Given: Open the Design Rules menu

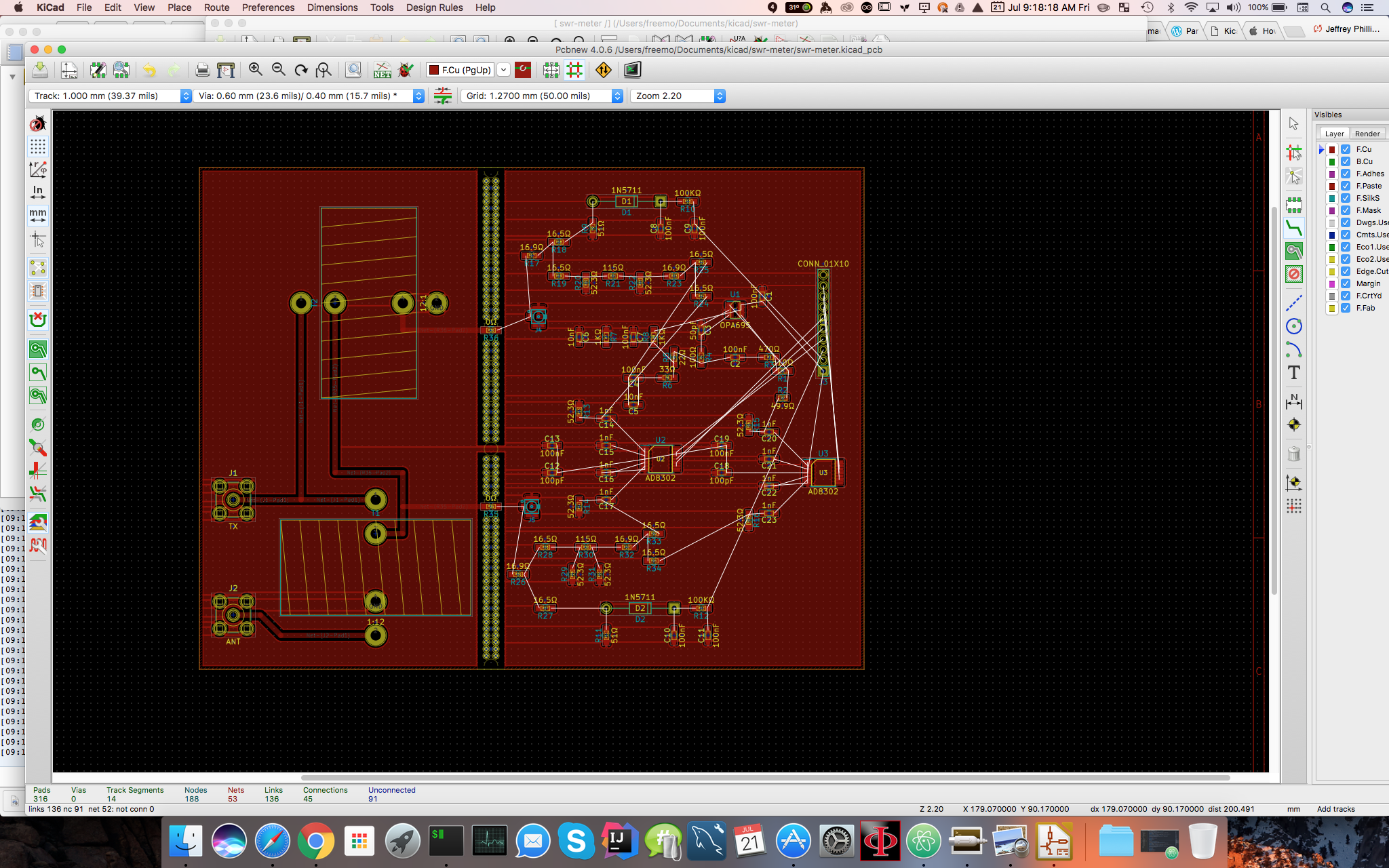Looking at the screenshot, I should point(434,7).
